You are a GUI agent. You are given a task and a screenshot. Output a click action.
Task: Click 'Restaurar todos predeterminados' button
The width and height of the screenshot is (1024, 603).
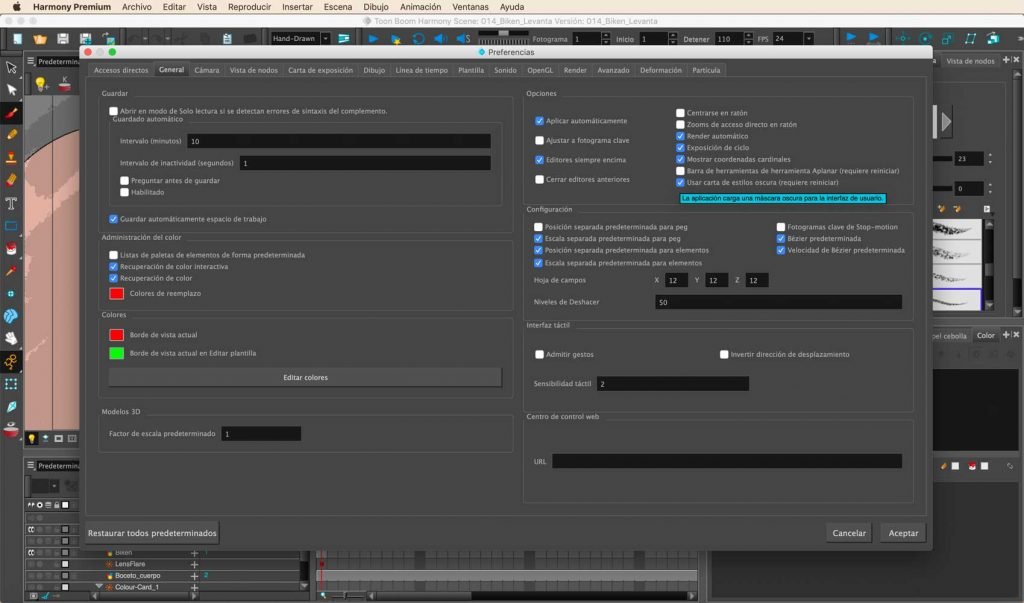coord(152,533)
